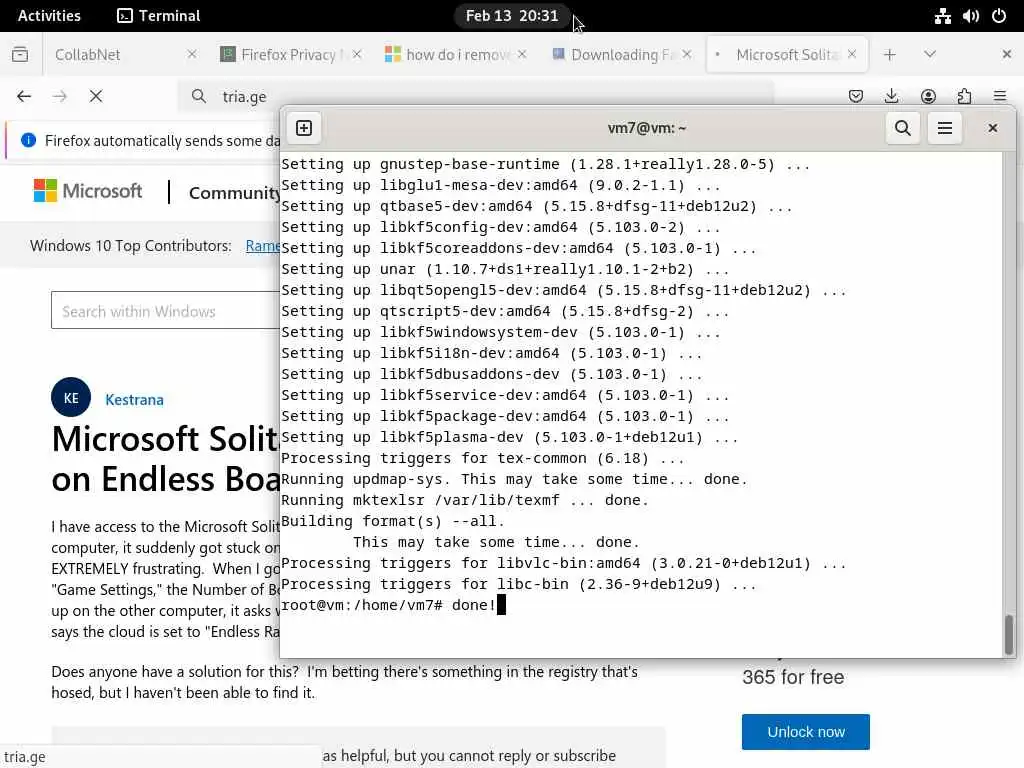Viewport: 1024px width, 768px height.
Task: Open new terminal tab with plus icon
Action: (304, 128)
